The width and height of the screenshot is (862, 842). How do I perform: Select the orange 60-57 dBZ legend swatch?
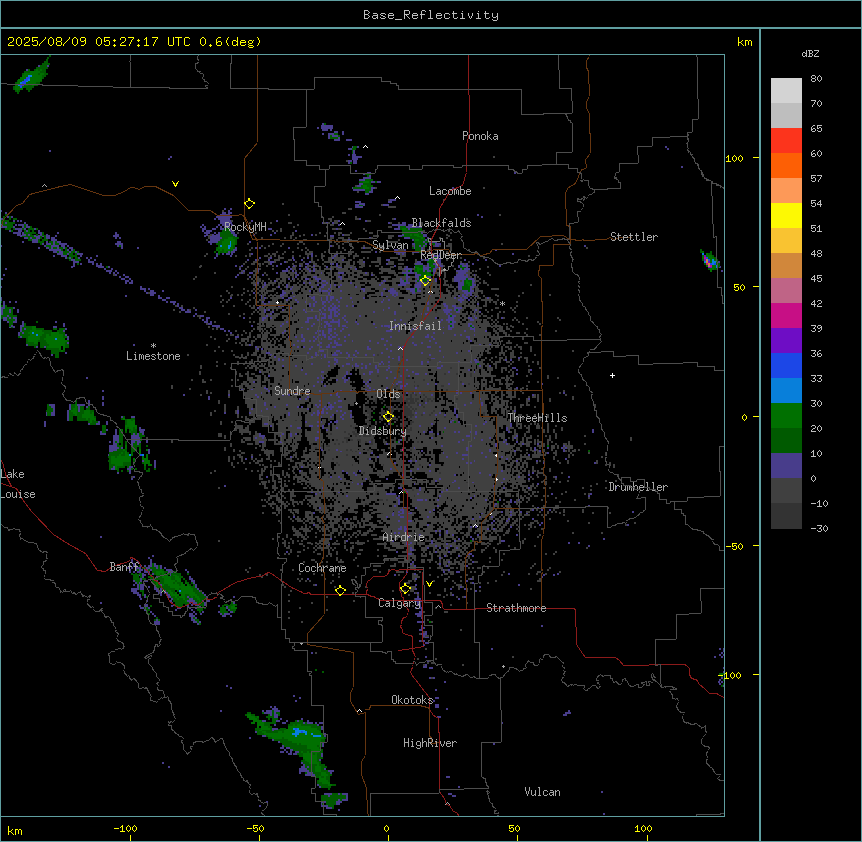pos(786,165)
